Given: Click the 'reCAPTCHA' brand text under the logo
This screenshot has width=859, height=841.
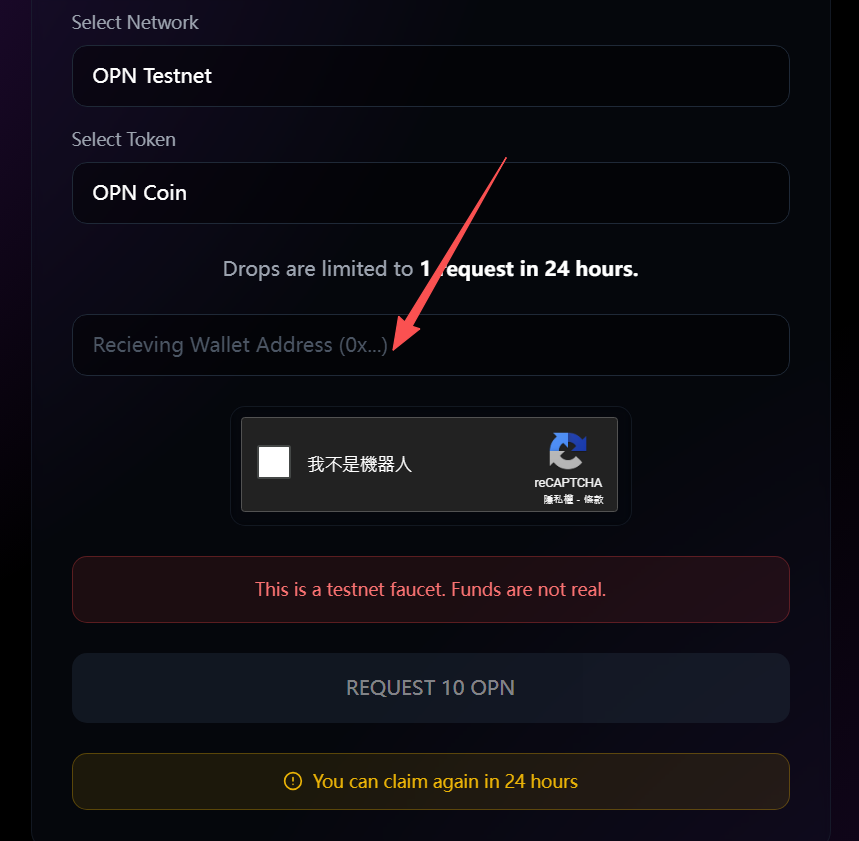Looking at the screenshot, I should pyautogui.click(x=568, y=483).
